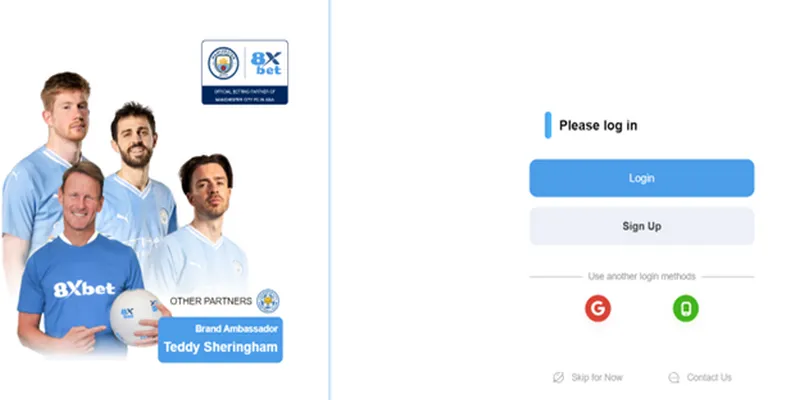Screen dimensions: 800x400
Task: Click the 8Xbet logo on blue jersey
Action: click(84, 290)
